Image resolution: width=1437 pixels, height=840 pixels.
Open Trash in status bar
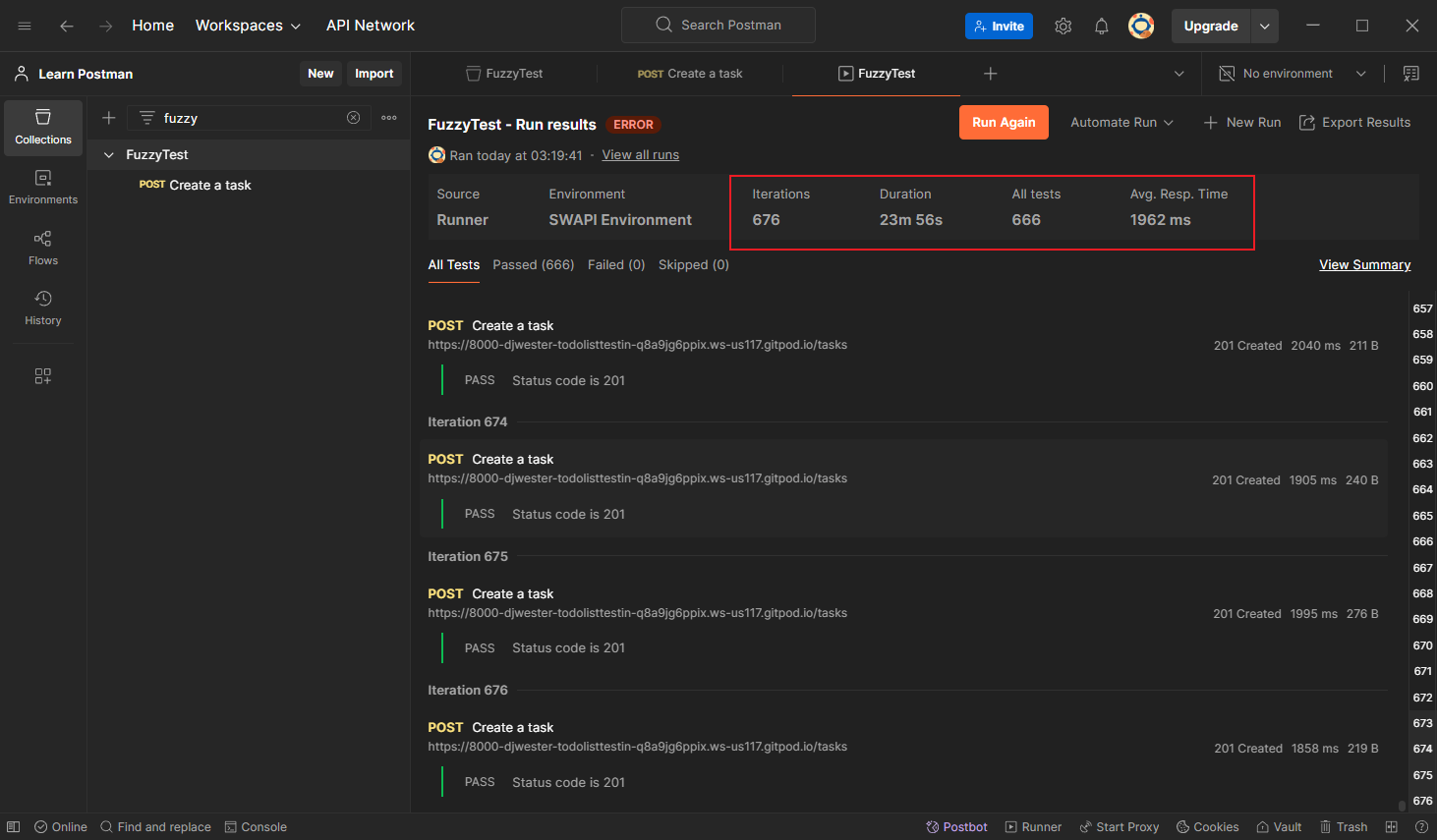[1344, 827]
